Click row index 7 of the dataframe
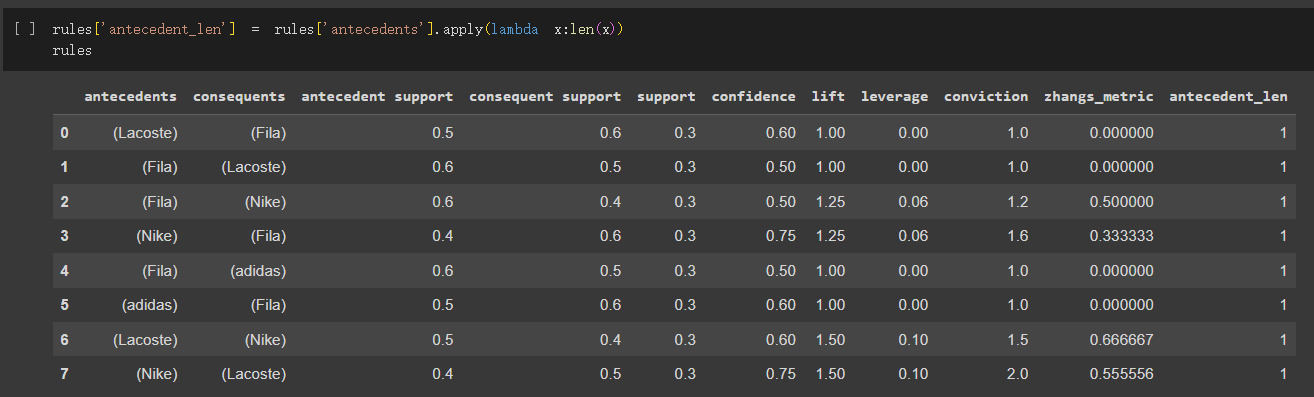This screenshot has width=1314, height=397. [64, 374]
